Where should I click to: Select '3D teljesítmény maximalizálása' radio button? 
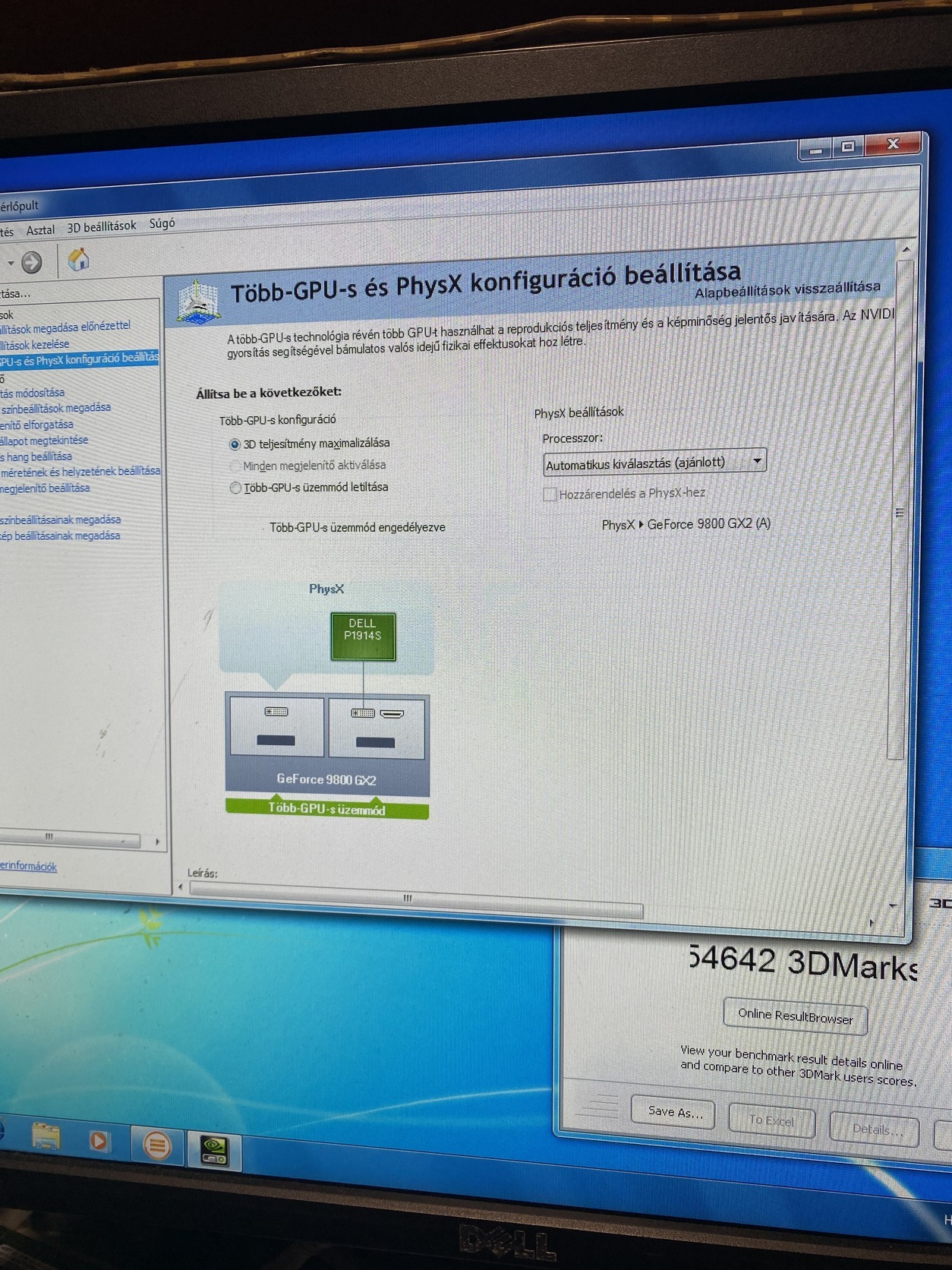(x=235, y=444)
